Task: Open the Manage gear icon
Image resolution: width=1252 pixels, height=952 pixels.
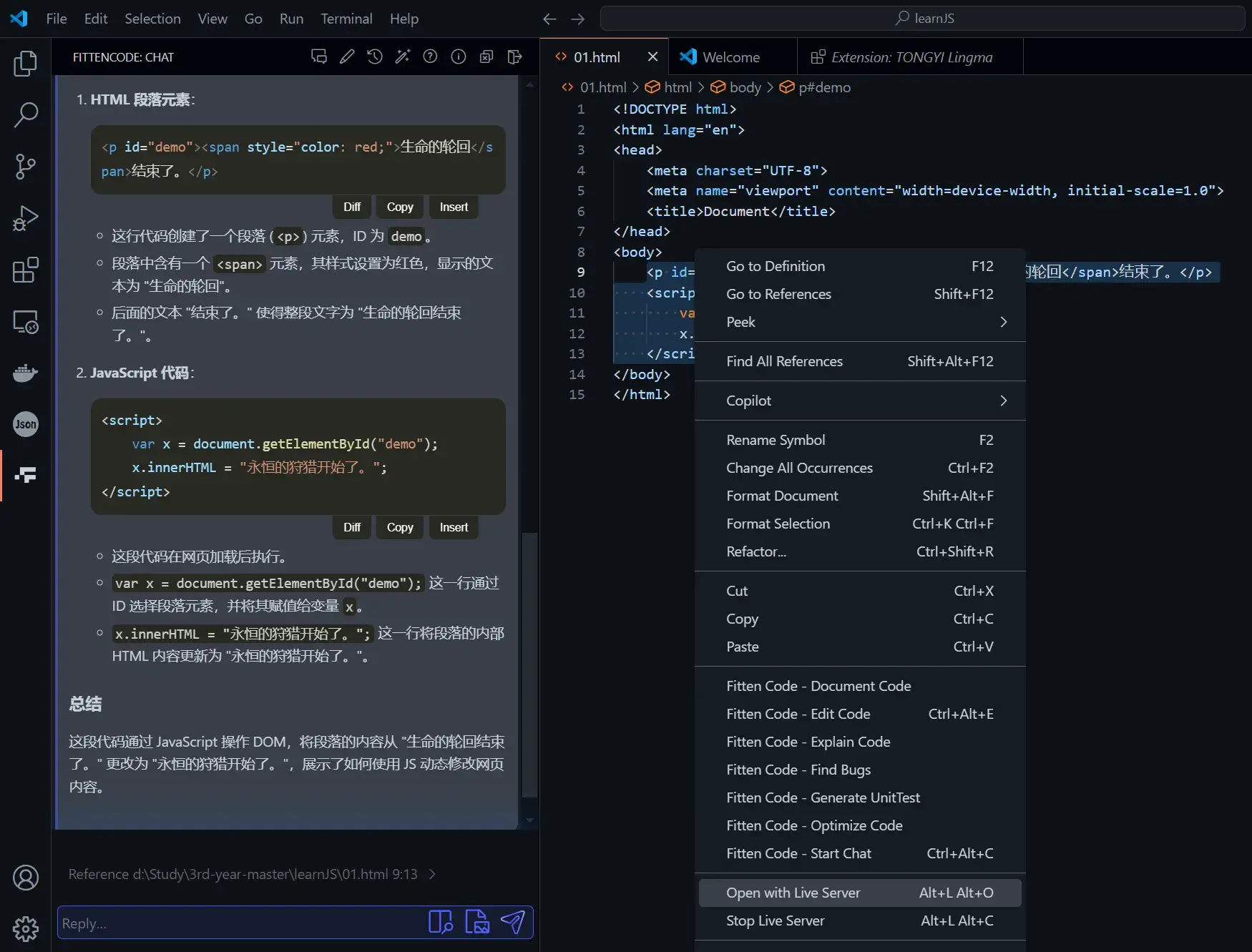Action: click(x=26, y=929)
